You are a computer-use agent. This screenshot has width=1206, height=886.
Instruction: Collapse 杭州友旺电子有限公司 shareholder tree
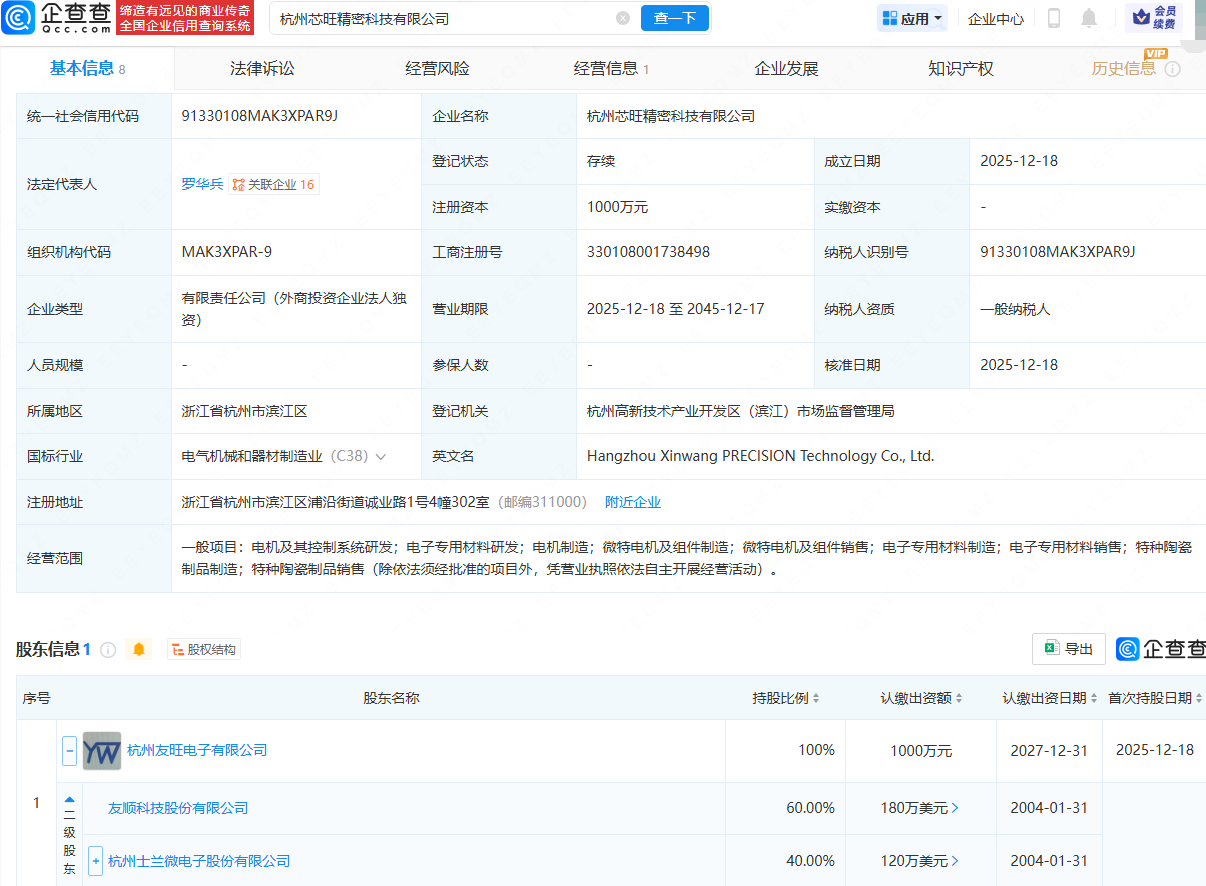[68, 750]
